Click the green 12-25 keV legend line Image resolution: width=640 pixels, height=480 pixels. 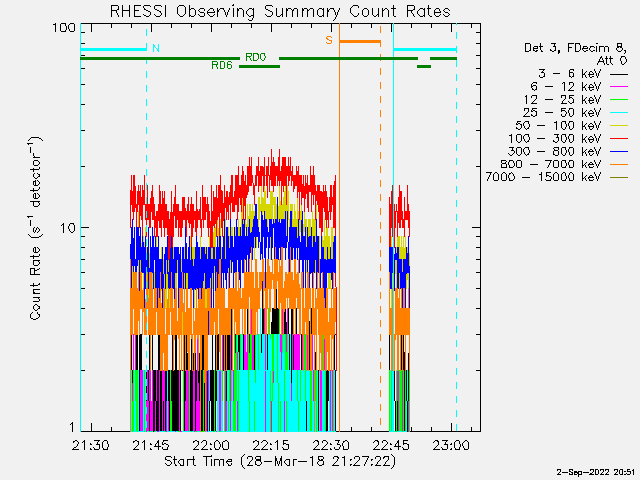[x=619, y=100]
